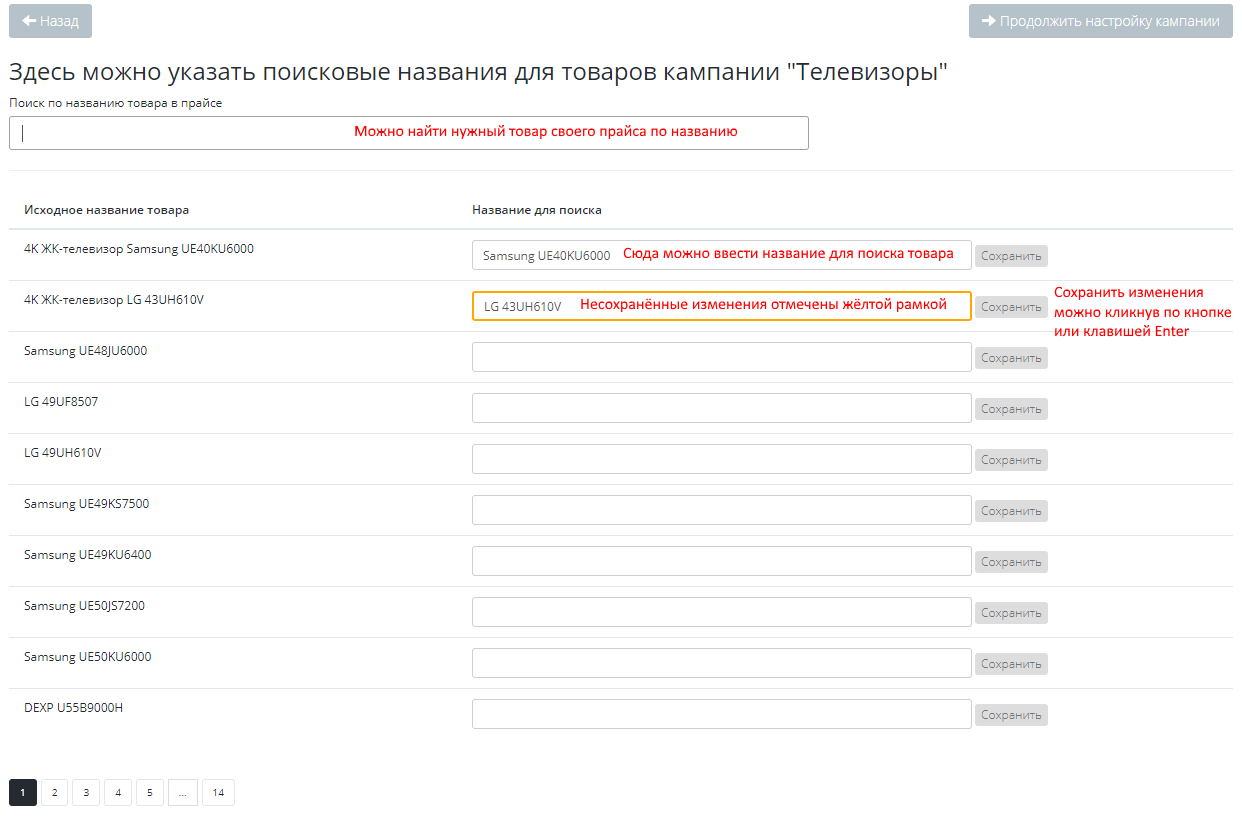The image size is (1242, 826).
Task: Click product name text LG 49UH610V
Action: (63, 453)
